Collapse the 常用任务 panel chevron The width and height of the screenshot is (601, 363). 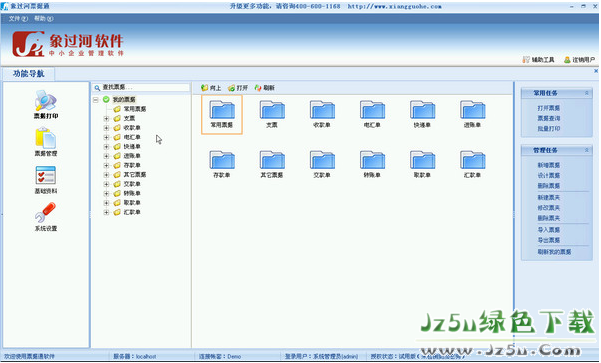[x=586, y=93]
